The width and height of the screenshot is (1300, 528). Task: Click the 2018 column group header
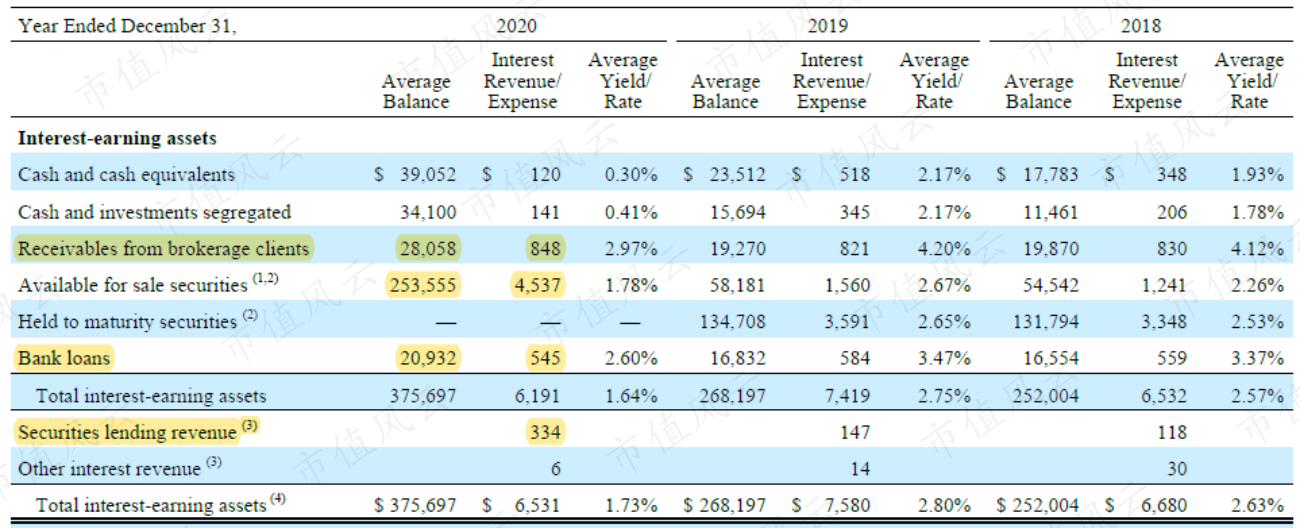[x=1140, y=26]
